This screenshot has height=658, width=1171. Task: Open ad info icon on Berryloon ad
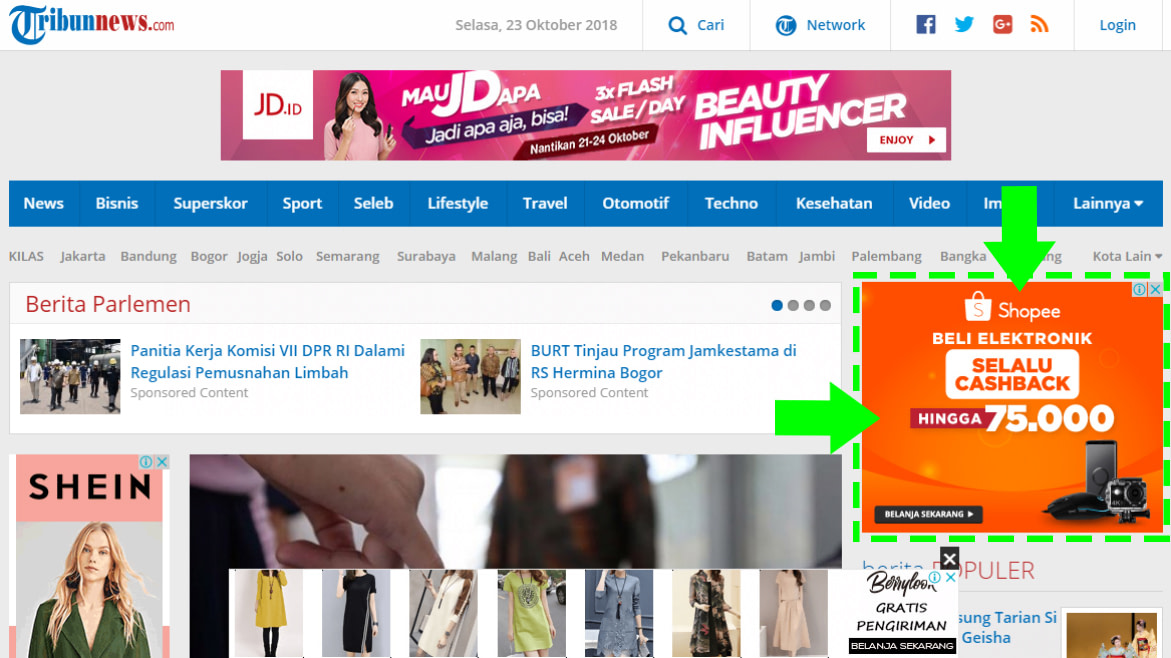click(x=934, y=577)
